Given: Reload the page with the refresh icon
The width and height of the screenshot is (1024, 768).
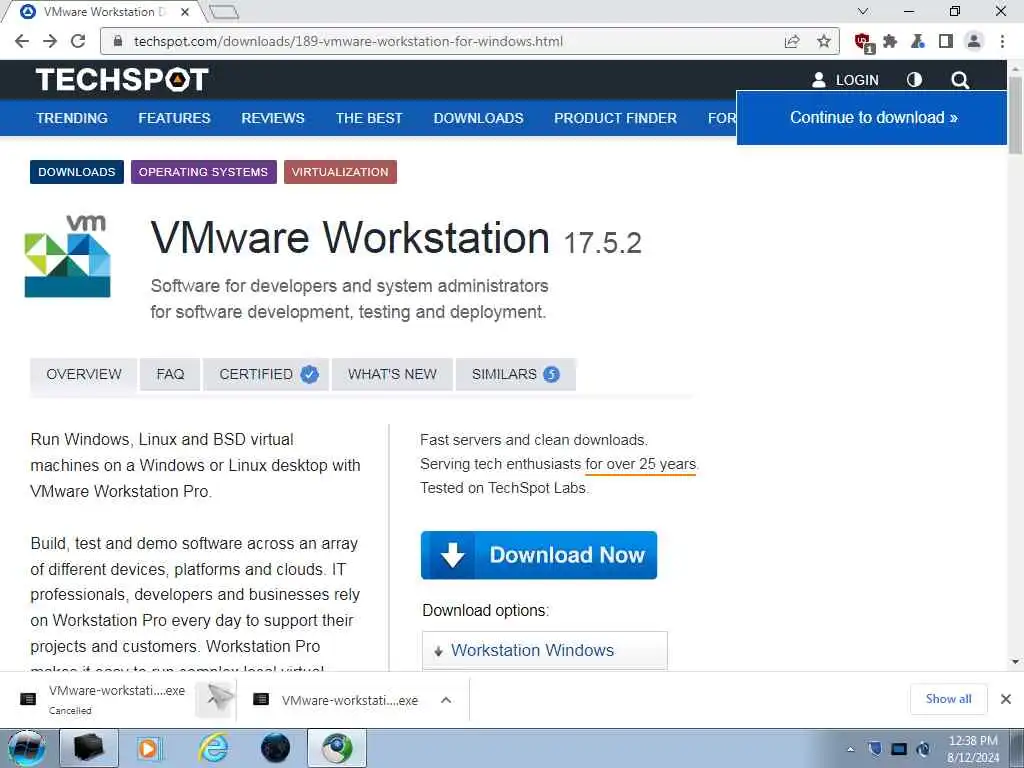Looking at the screenshot, I should [x=78, y=41].
